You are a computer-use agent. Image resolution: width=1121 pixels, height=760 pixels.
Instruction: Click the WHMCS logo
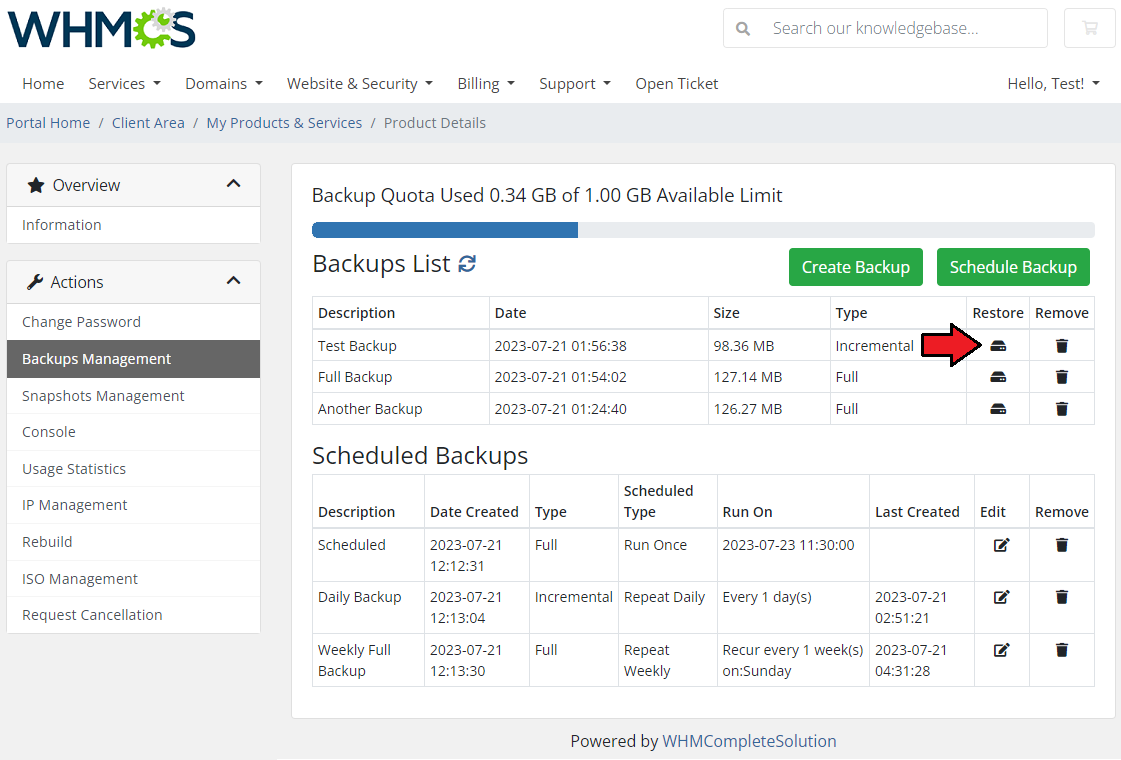pos(102,28)
